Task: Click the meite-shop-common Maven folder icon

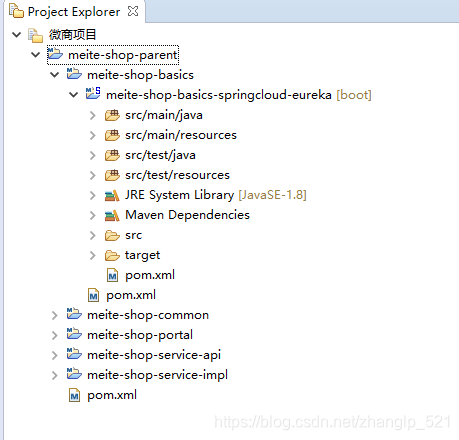Action: 74,314
